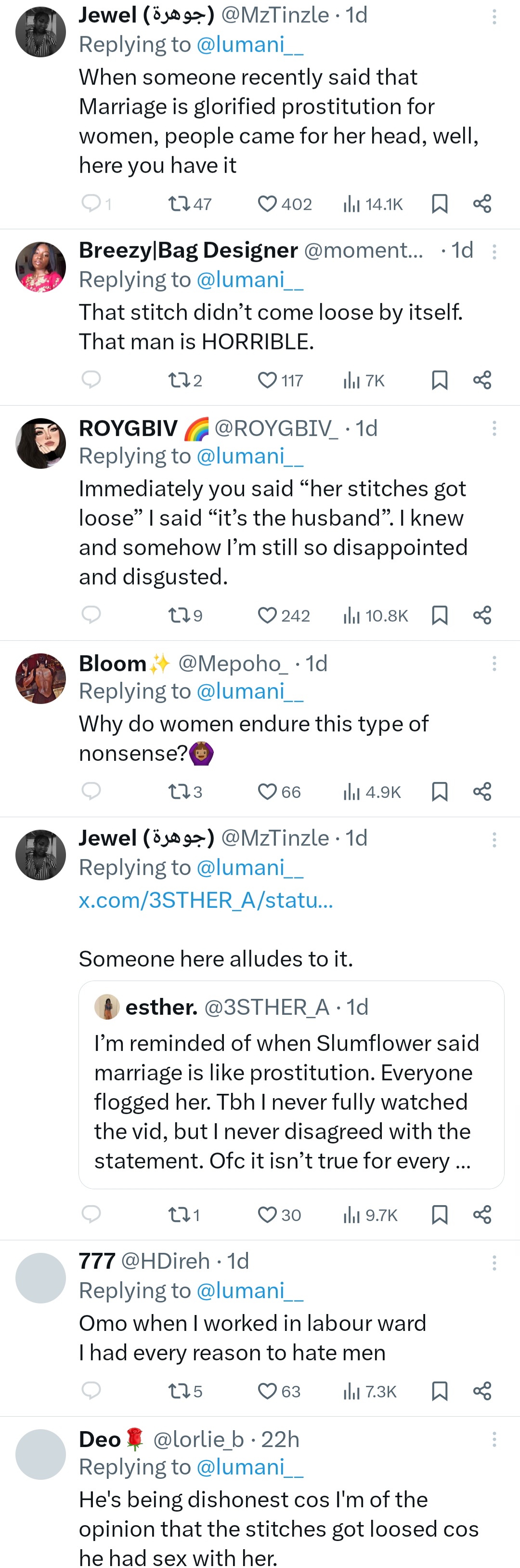Like Jewel's marriage prostitution reply
This screenshot has height=1568, width=520.
tap(268, 204)
